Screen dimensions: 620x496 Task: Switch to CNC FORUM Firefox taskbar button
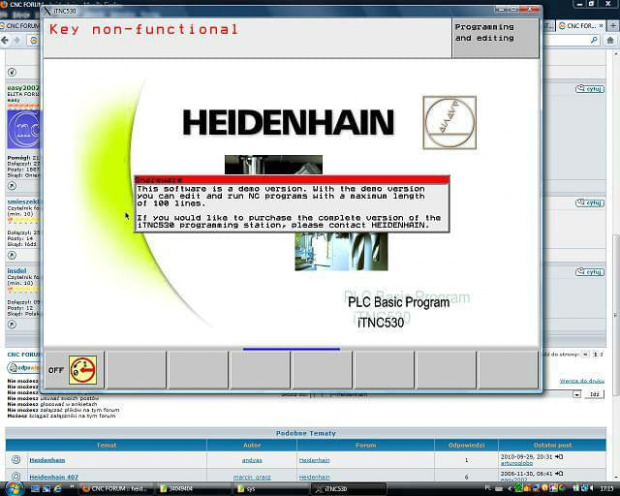click(x=115, y=488)
